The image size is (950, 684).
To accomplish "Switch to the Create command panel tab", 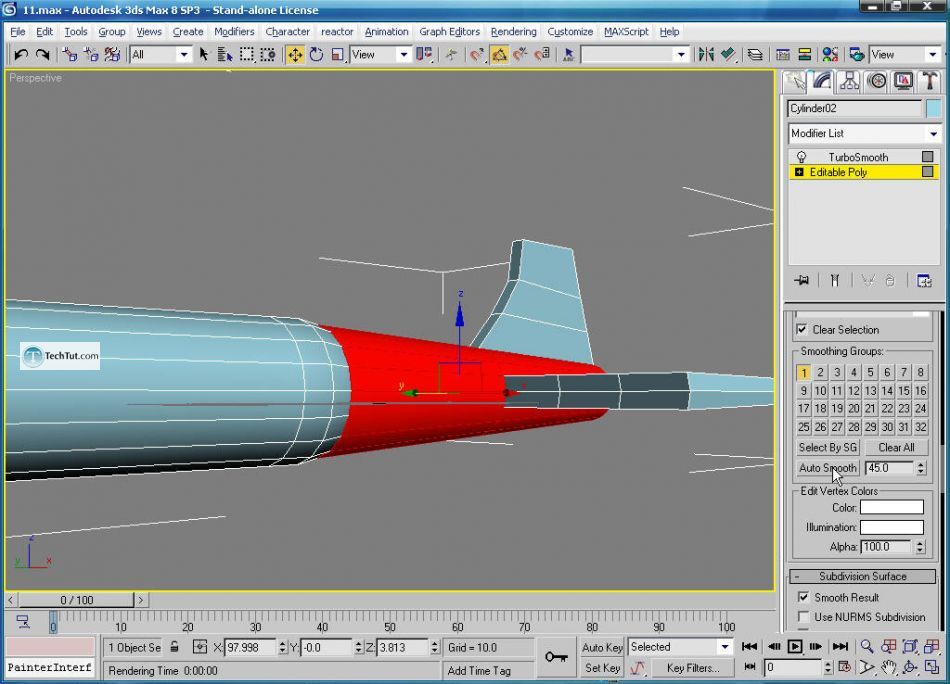I will tap(795, 82).
